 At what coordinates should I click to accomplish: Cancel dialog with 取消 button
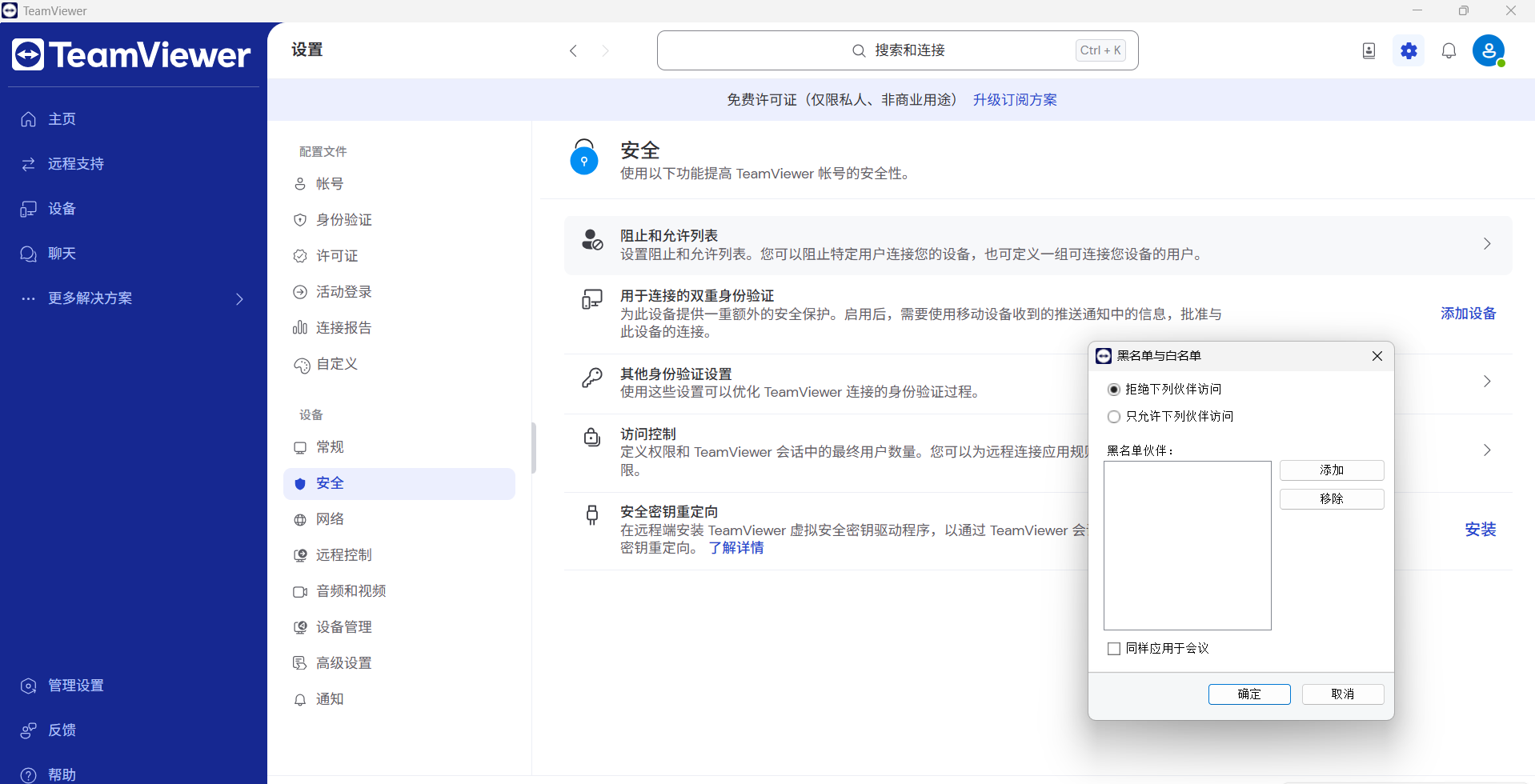pos(1343,694)
